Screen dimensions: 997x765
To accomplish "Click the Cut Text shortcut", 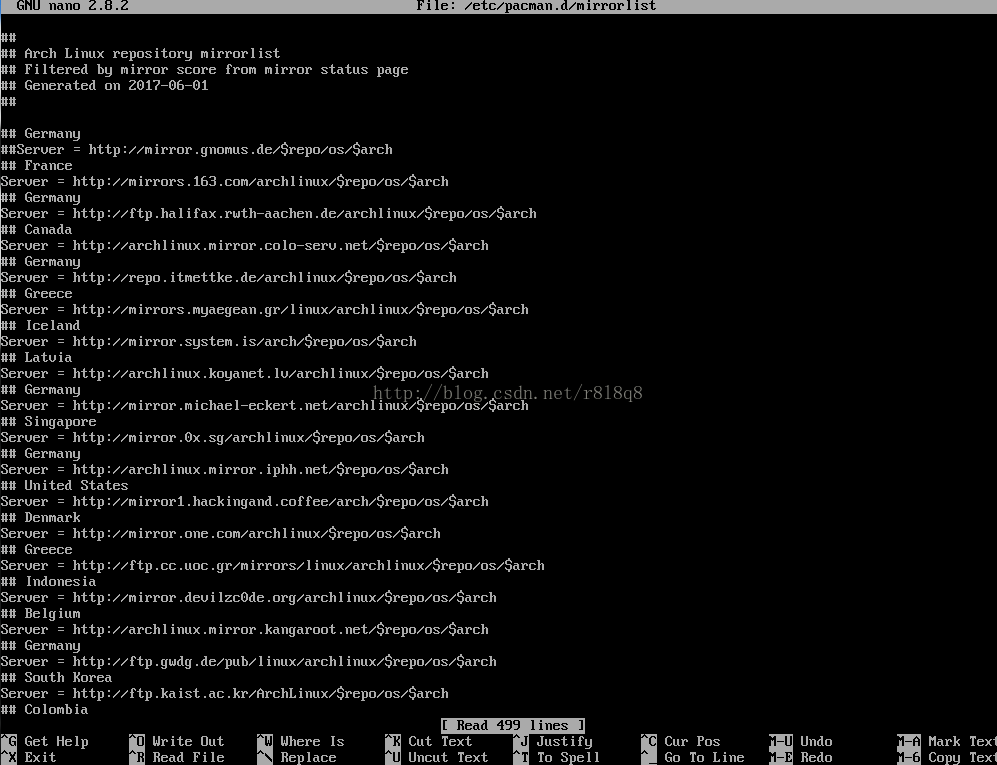I will coord(429,741).
